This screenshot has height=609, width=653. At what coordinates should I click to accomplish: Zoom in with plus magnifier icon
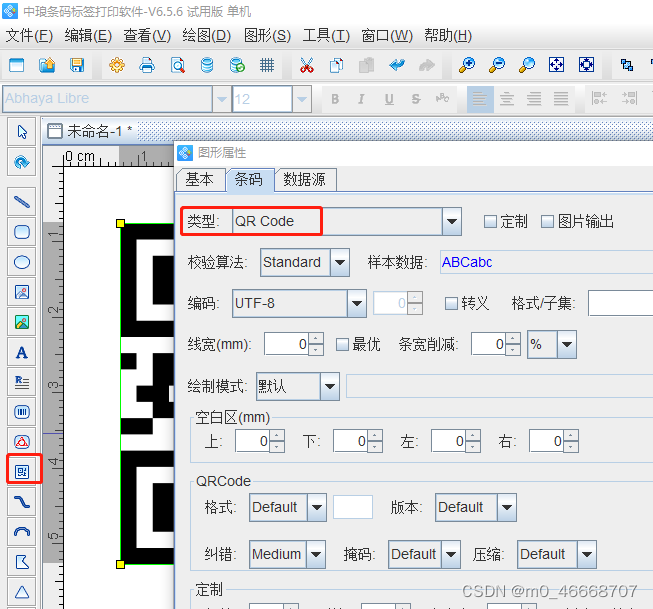467,65
